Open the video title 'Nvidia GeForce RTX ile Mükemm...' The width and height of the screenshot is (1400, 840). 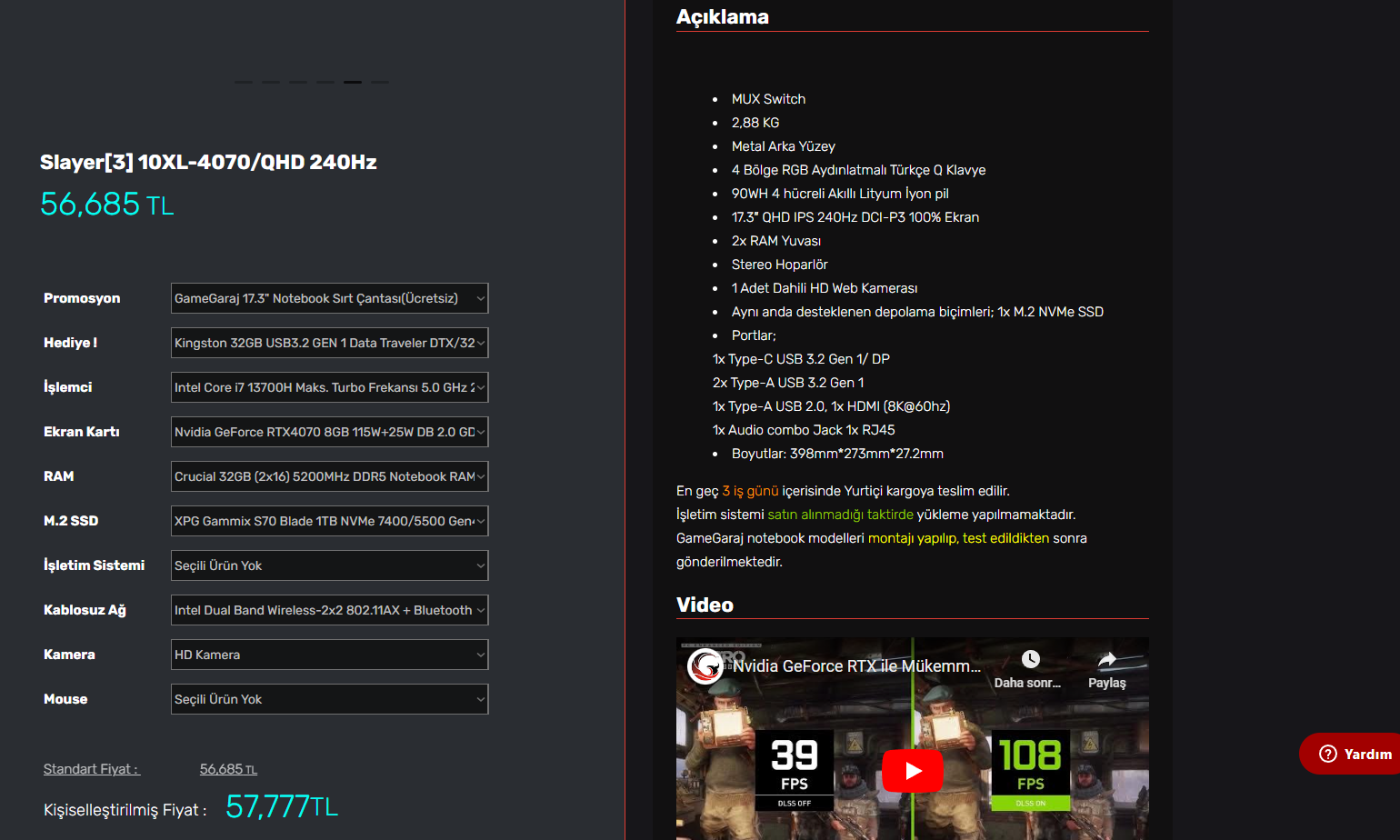tap(856, 666)
